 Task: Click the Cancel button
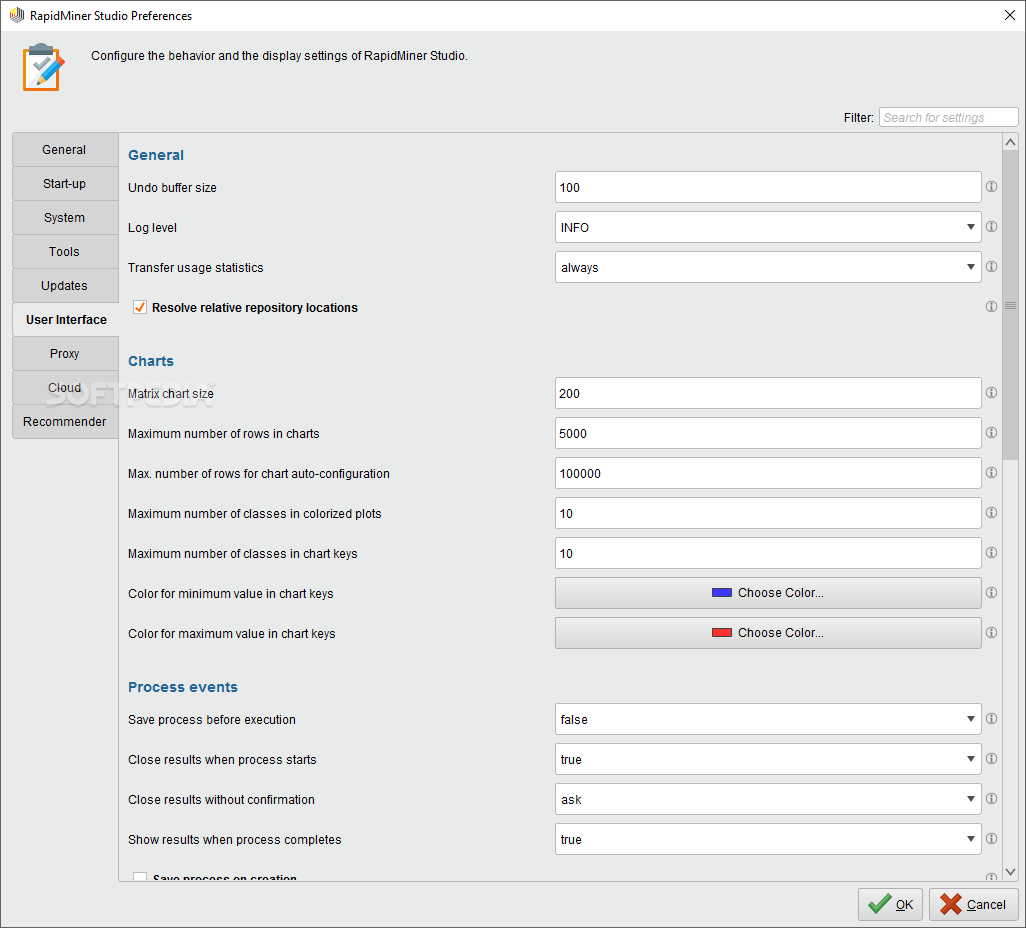coord(973,904)
